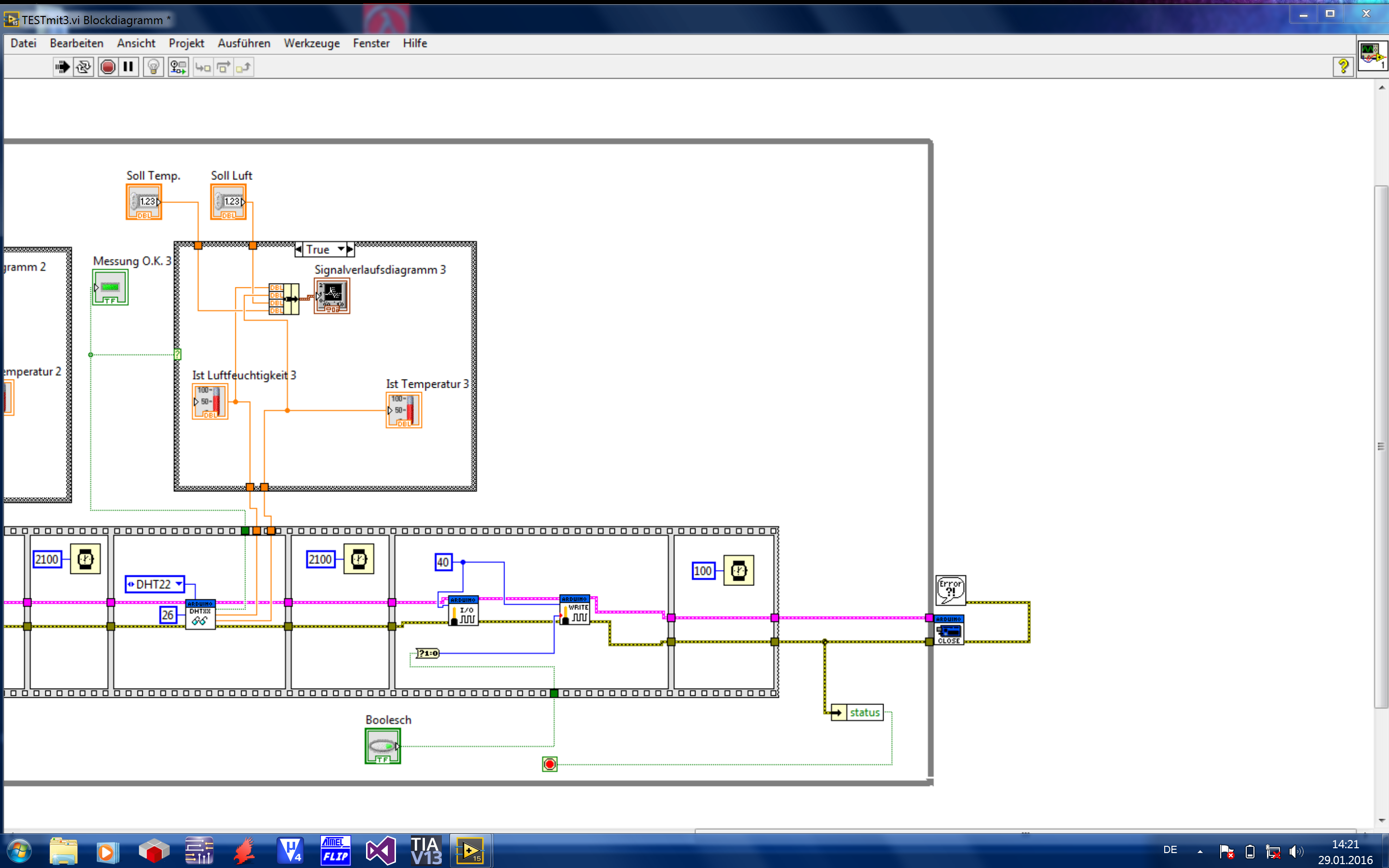The height and width of the screenshot is (868, 1389).
Task: Open the DHT22 enum constant dropdown
Action: pyautogui.click(x=179, y=584)
